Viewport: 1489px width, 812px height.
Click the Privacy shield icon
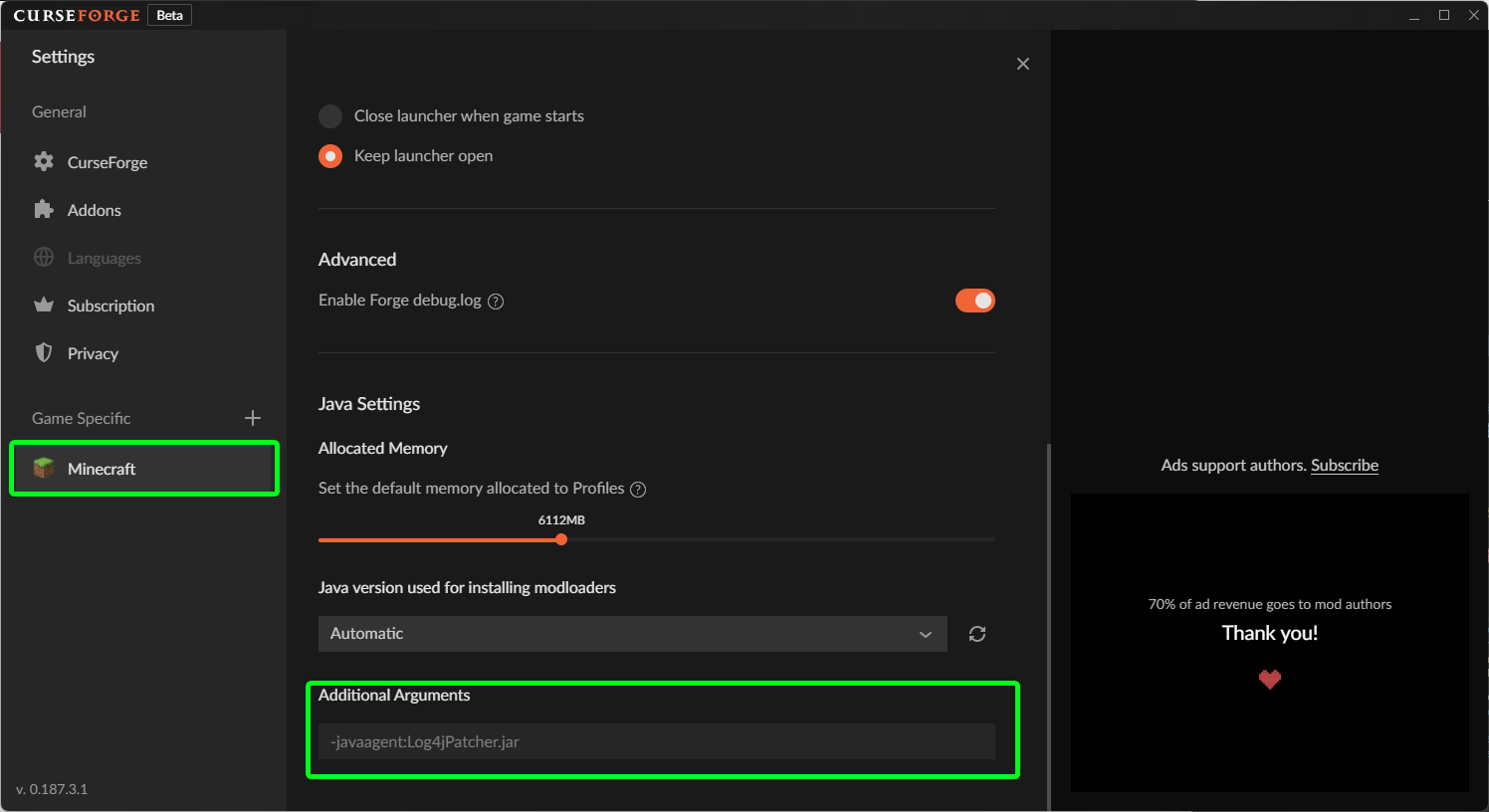point(44,352)
